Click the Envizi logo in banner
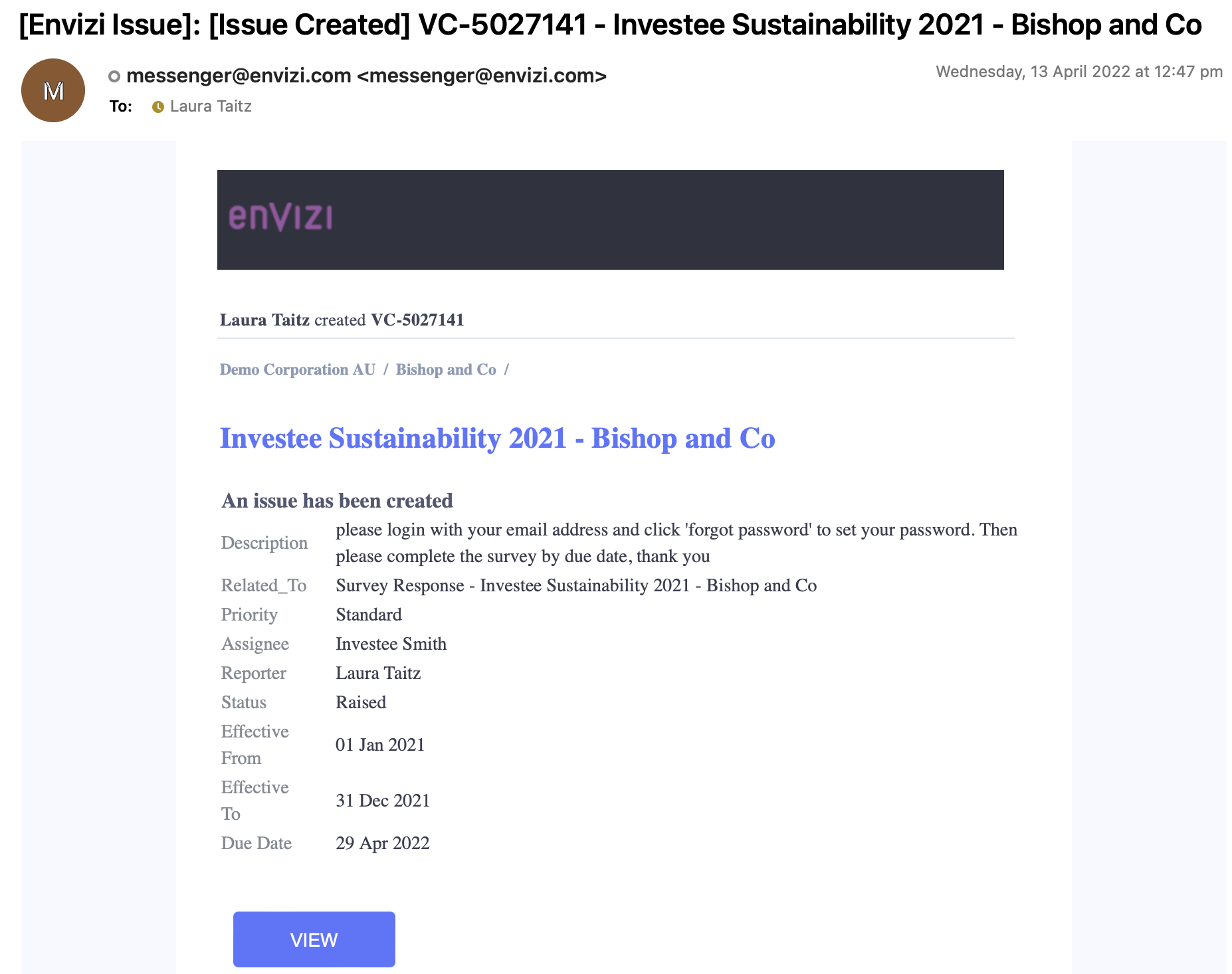Screen dimensions: 1232x974 tap(280, 217)
